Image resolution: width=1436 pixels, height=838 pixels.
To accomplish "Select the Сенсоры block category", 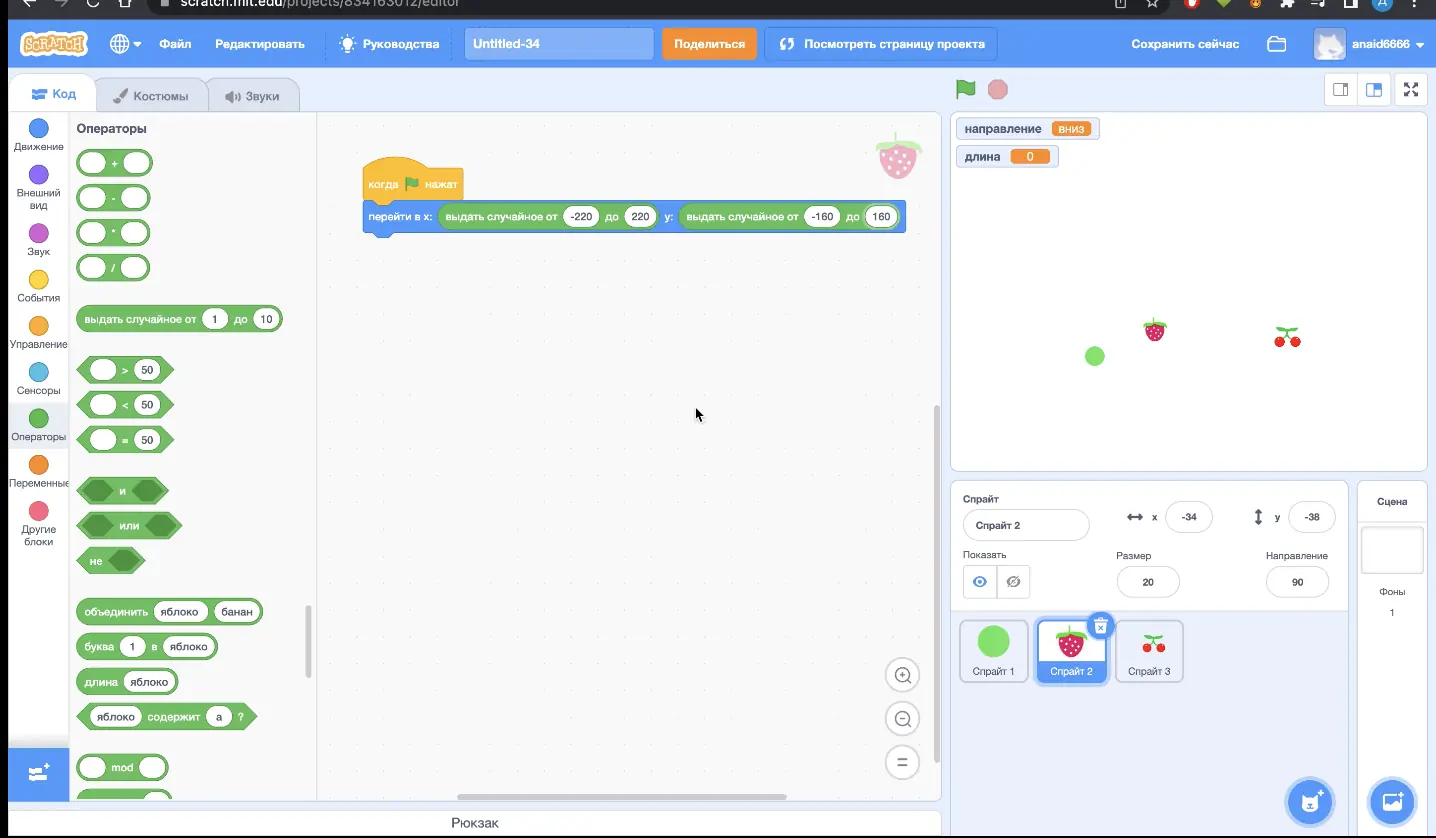I will click(x=38, y=379).
